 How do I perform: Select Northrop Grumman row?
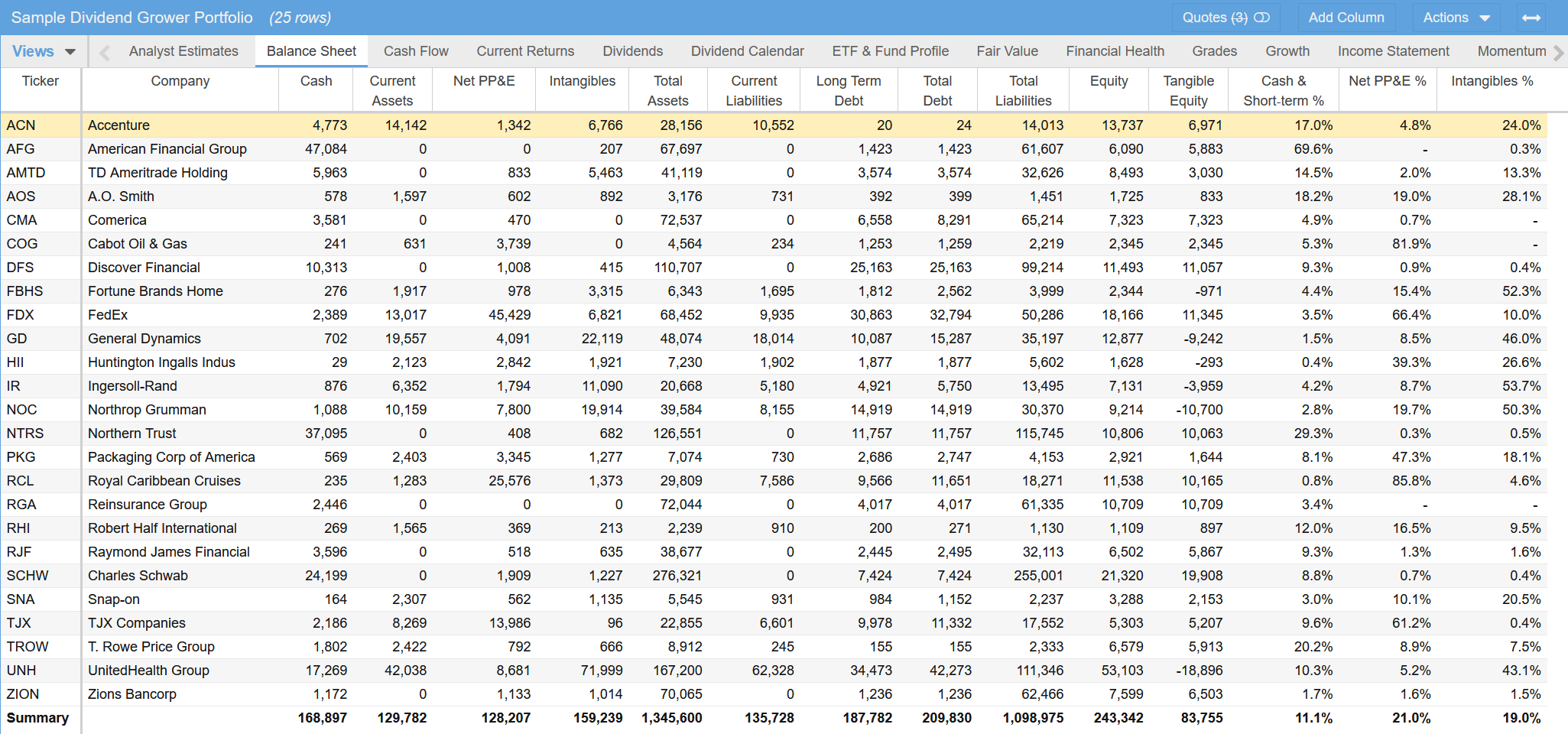774,410
